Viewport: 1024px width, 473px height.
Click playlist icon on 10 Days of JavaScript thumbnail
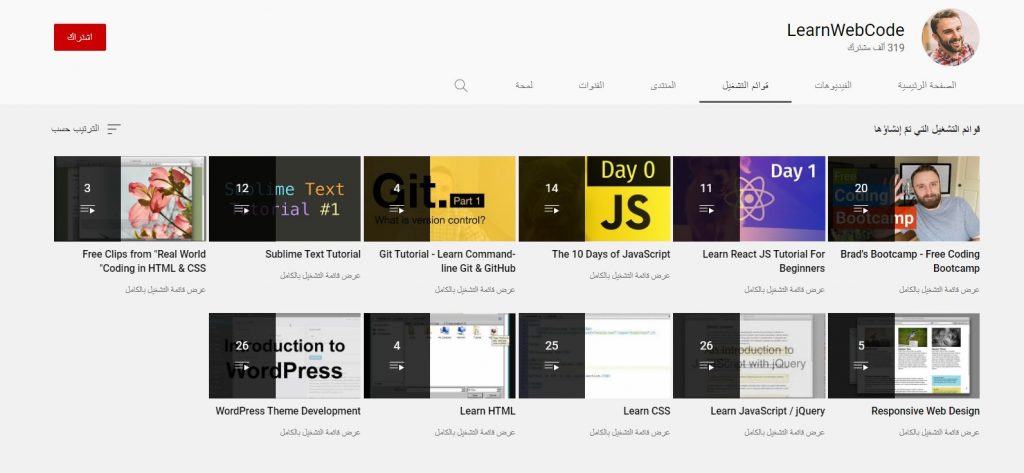552,210
